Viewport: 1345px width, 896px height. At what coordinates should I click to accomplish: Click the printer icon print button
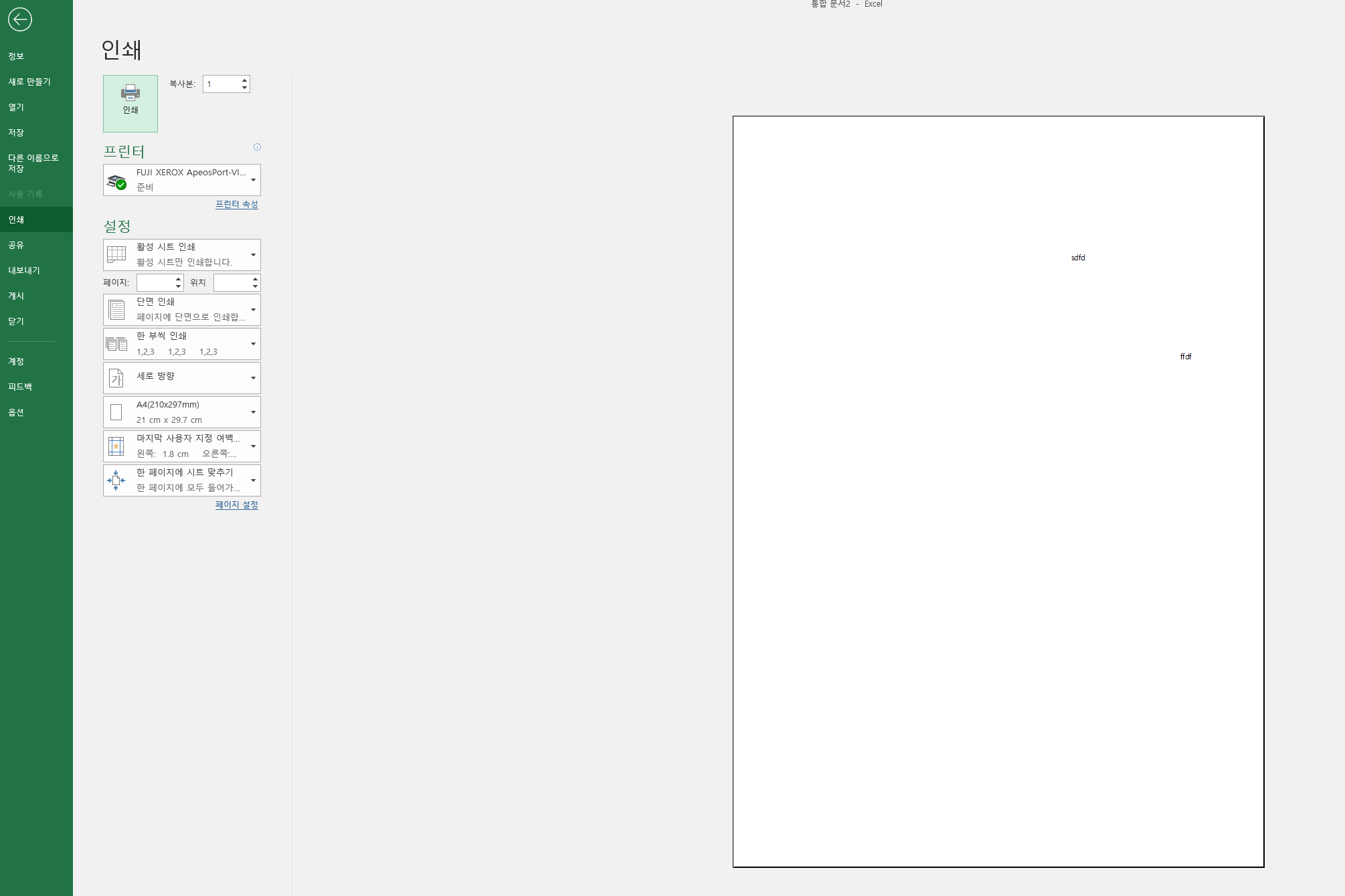click(130, 103)
